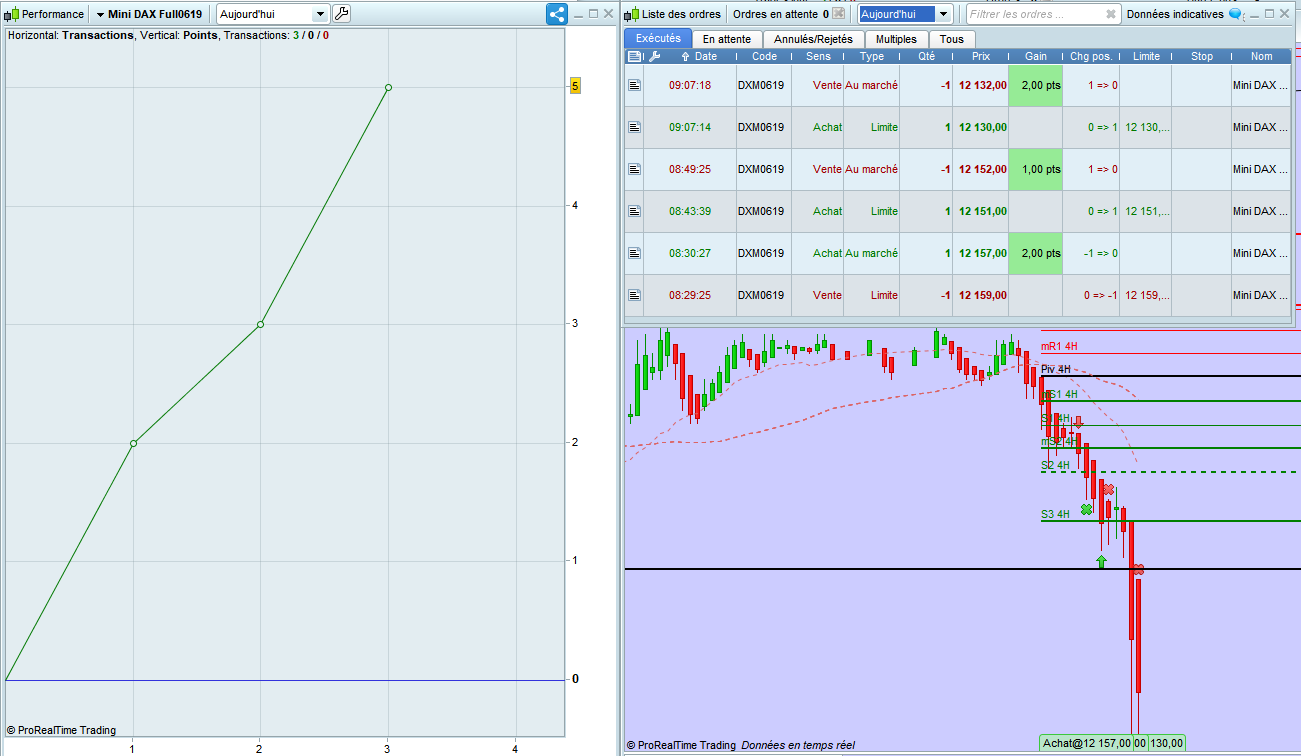This screenshot has width=1301, height=756.
Task: Open Performance settings wrench icon
Action: point(341,14)
